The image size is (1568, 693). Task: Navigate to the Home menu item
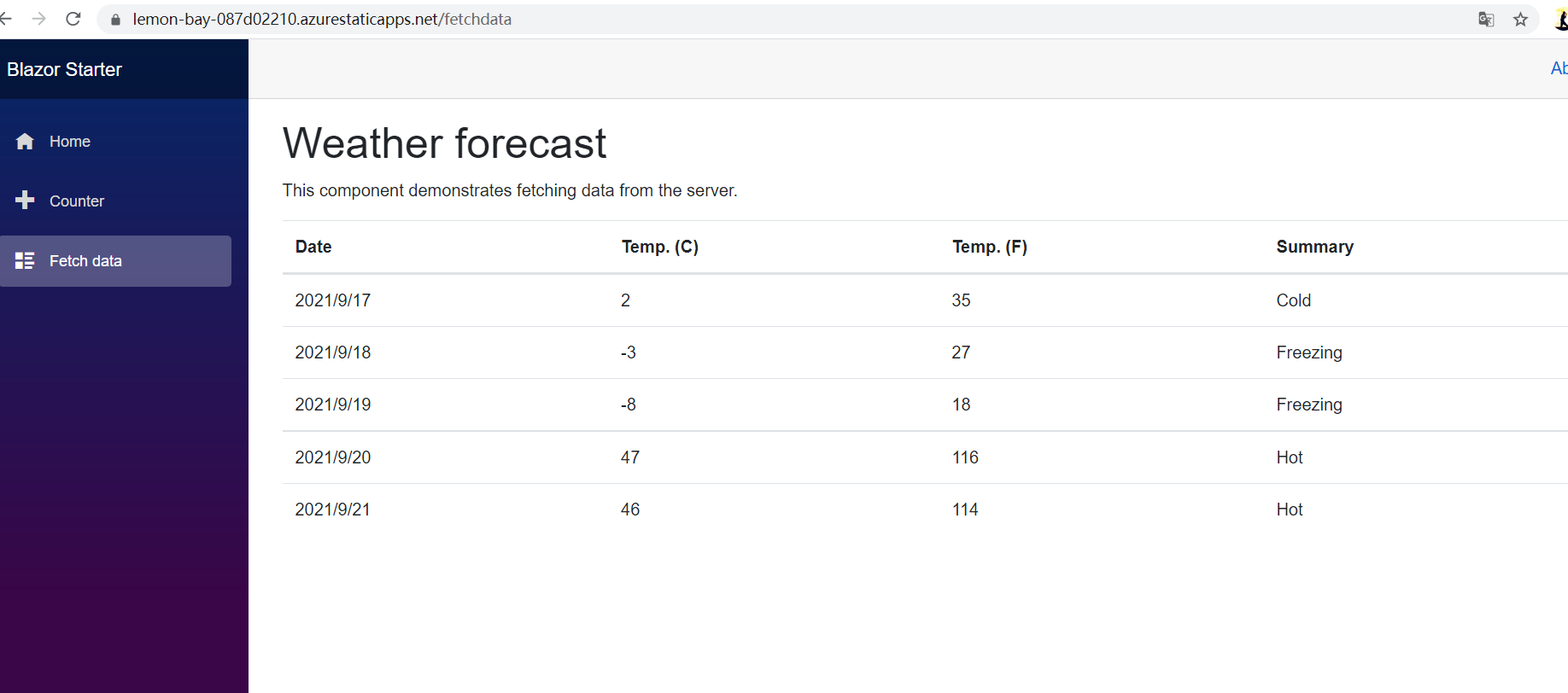click(69, 141)
